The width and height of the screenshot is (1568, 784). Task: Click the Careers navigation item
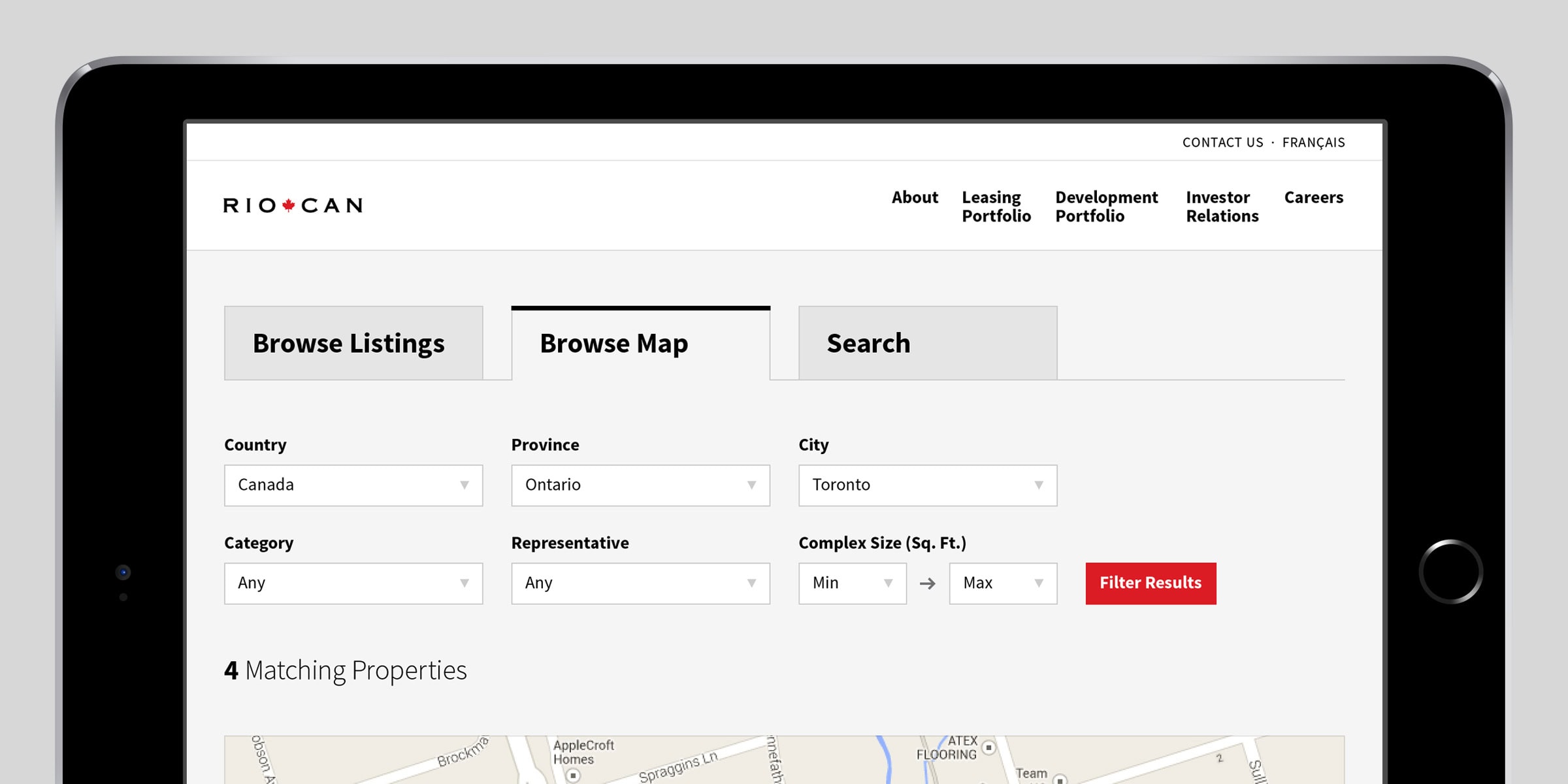[x=1313, y=197]
